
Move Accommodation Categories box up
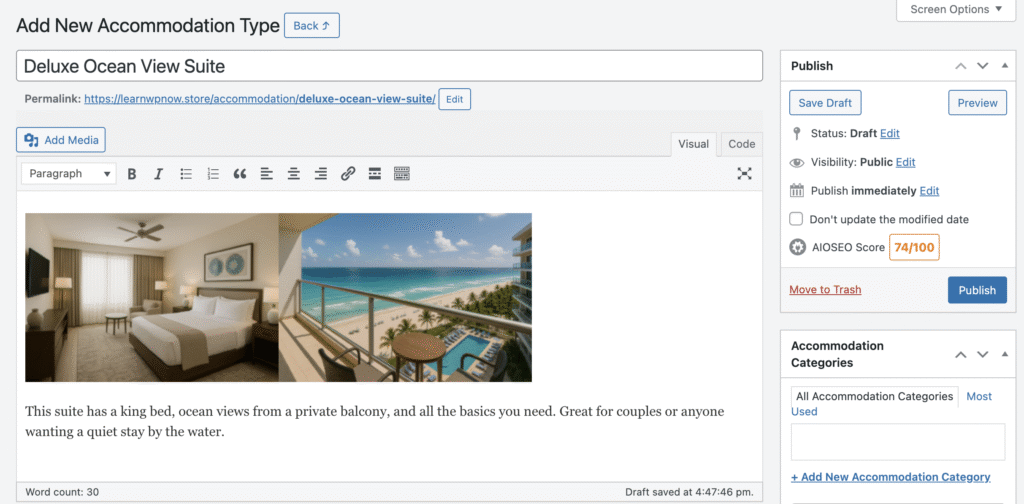coord(961,354)
